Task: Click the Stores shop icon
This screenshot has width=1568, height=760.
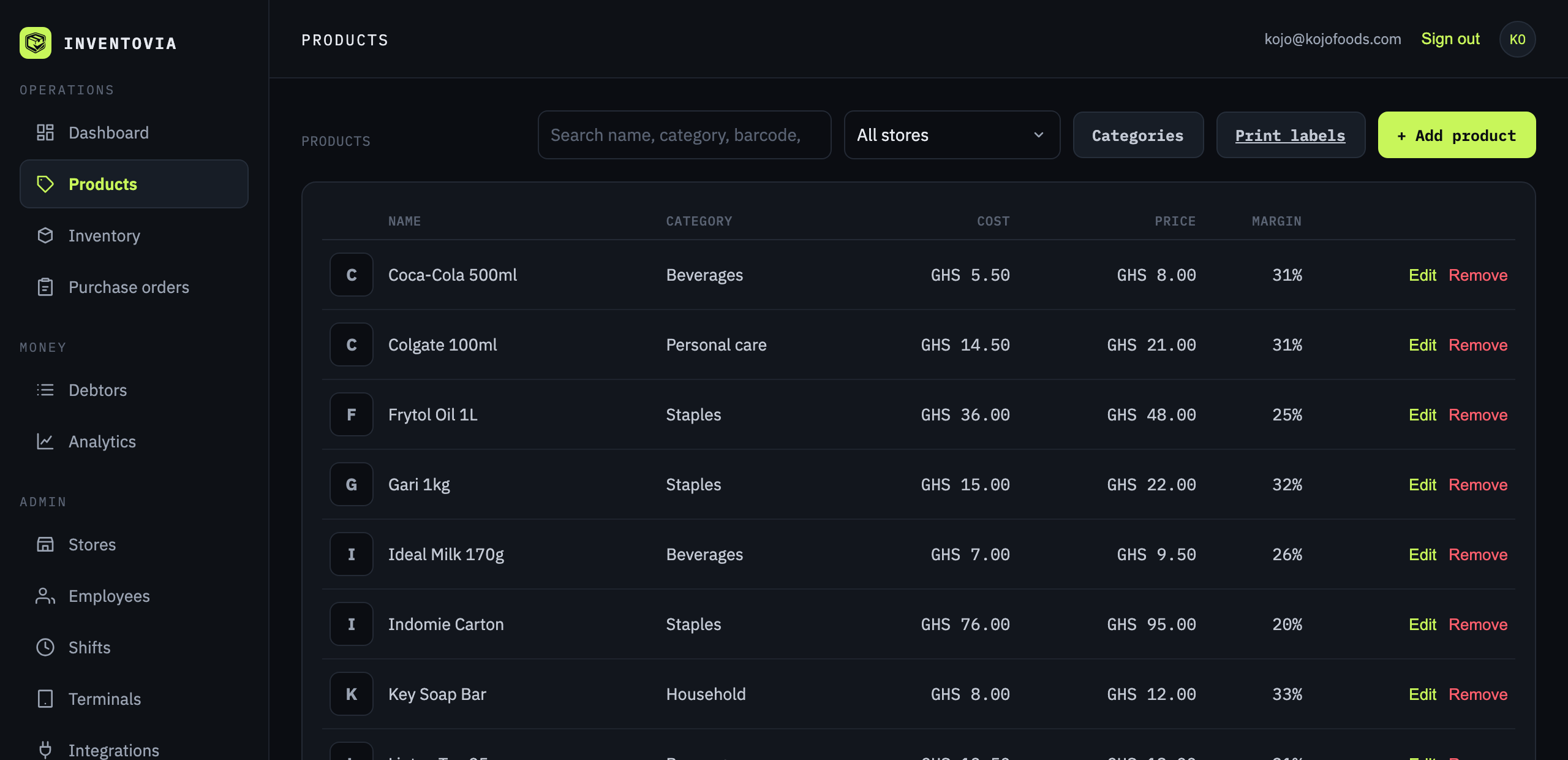Action: tap(45, 544)
